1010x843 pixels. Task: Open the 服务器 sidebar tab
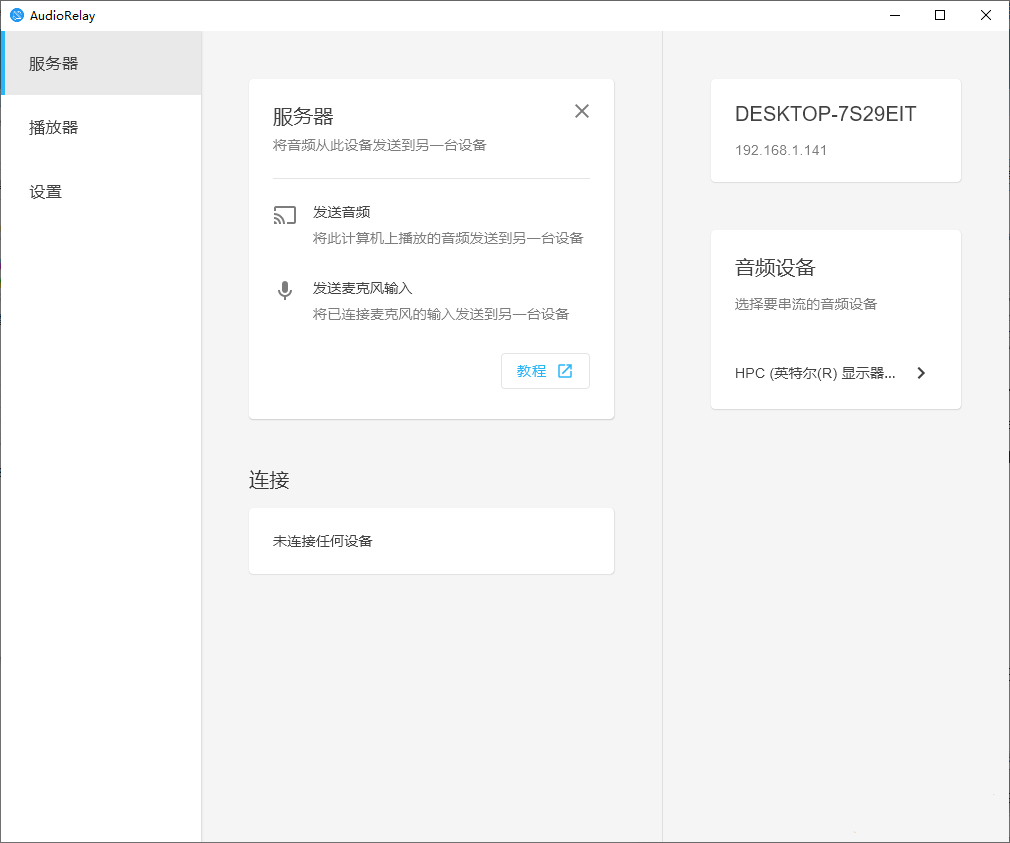(x=102, y=63)
